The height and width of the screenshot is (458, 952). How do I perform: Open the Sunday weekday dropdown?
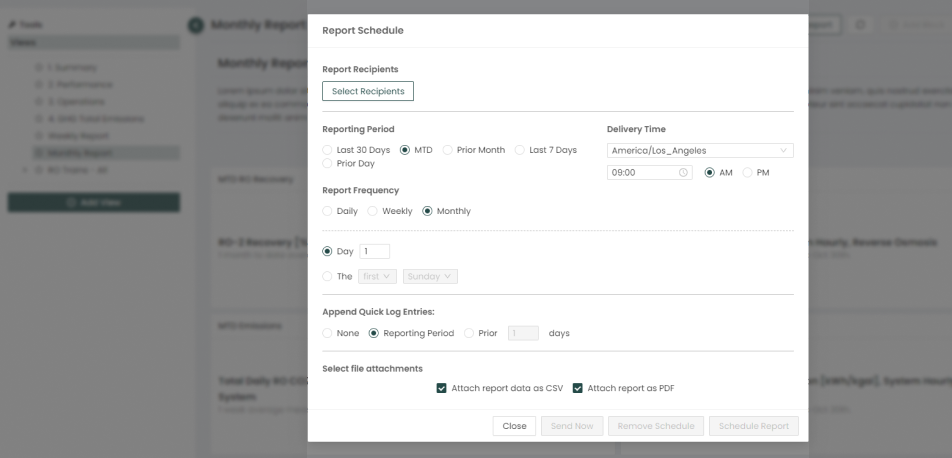tap(430, 276)
